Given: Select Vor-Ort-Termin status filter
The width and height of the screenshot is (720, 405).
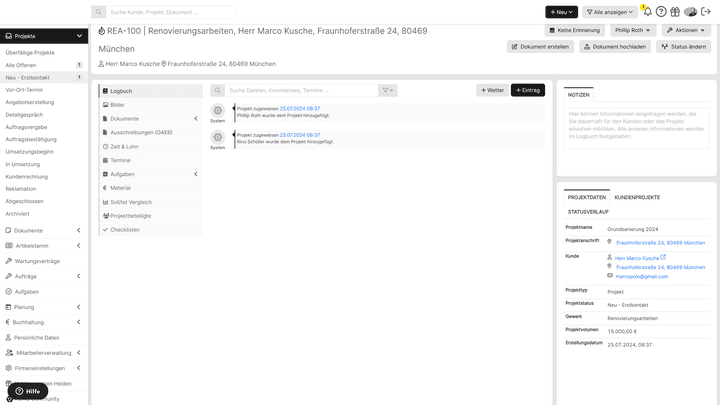Looking at the screenshot, I should [24, 90].
